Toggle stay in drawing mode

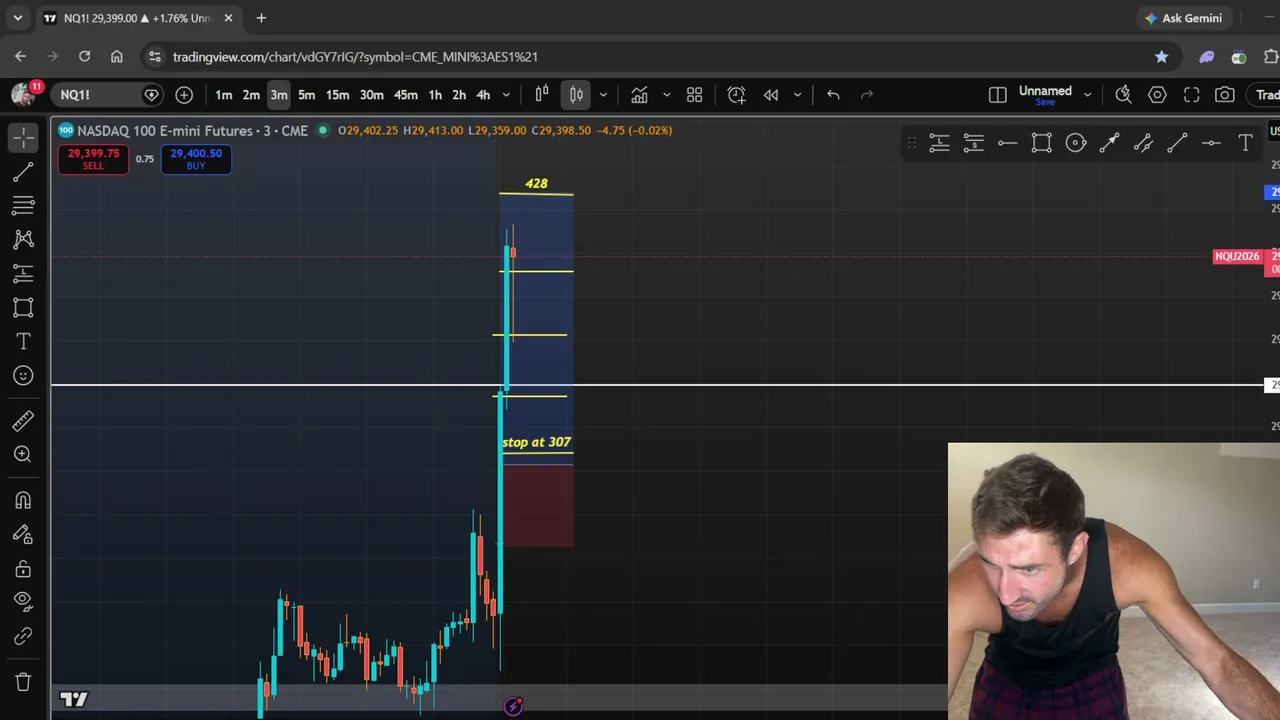coord(23,534)
